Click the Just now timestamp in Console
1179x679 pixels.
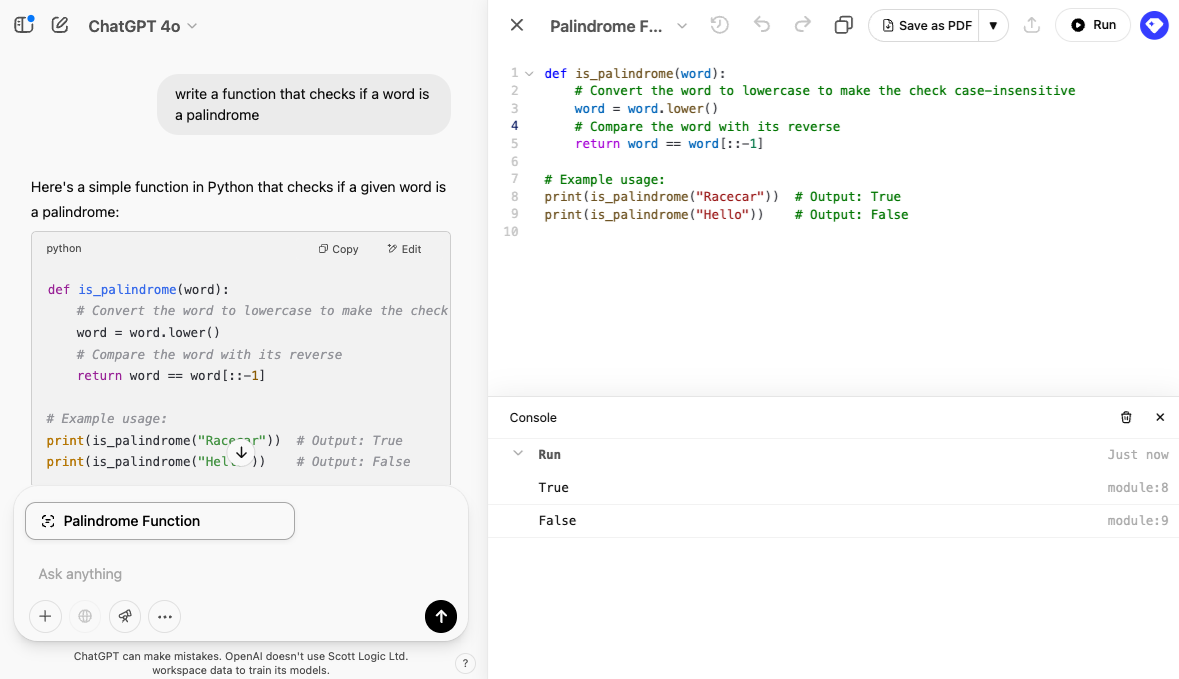[1138, 454]
